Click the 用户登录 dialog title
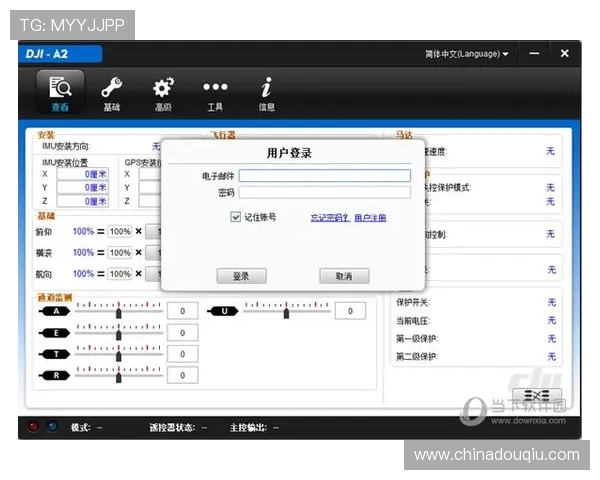600x480 pixels. (289, 153)
